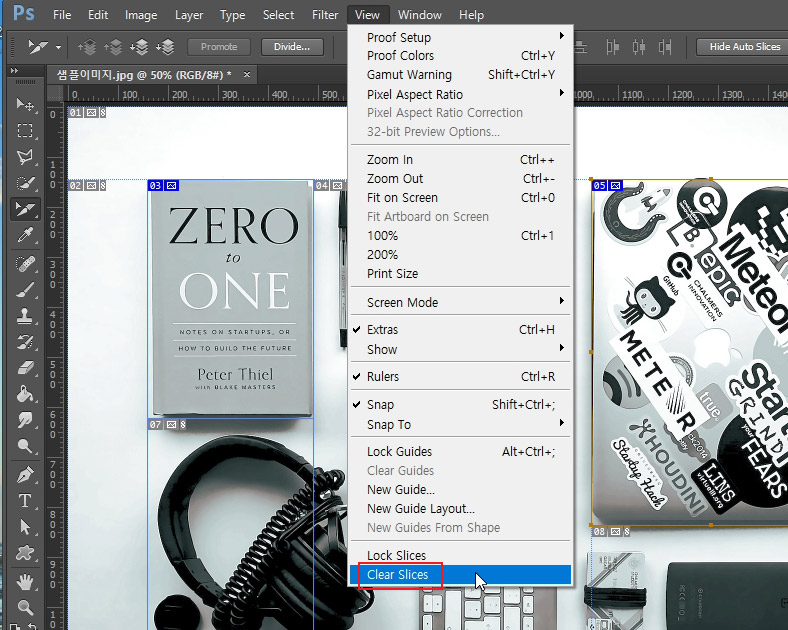Screen dimensions: 788x630
Task: Open the Image menu
Action: (x=141, y=15)
